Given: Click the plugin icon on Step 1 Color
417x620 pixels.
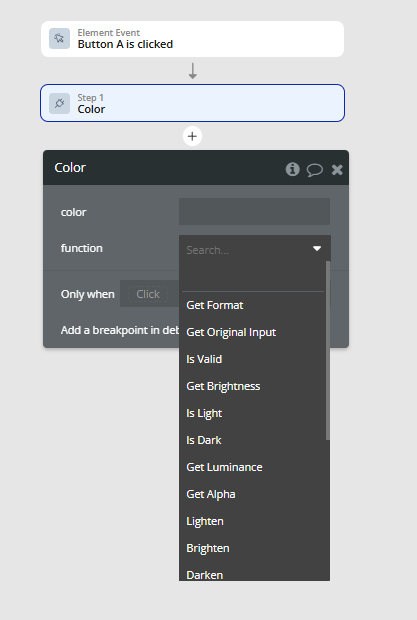Looking at the screenshot, I should coord(60,103).
